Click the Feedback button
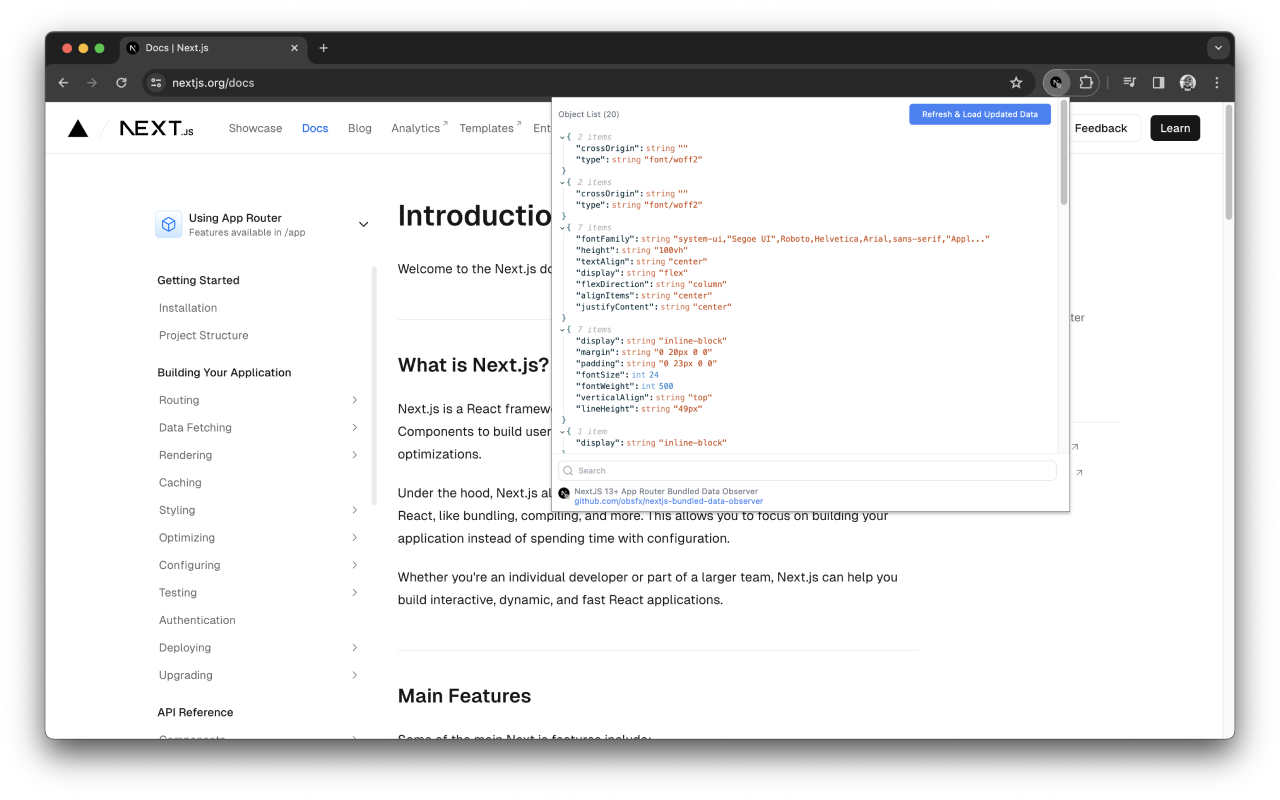Image resolution: width=1280 pixels, height=800 pixels. (1100, 128)
